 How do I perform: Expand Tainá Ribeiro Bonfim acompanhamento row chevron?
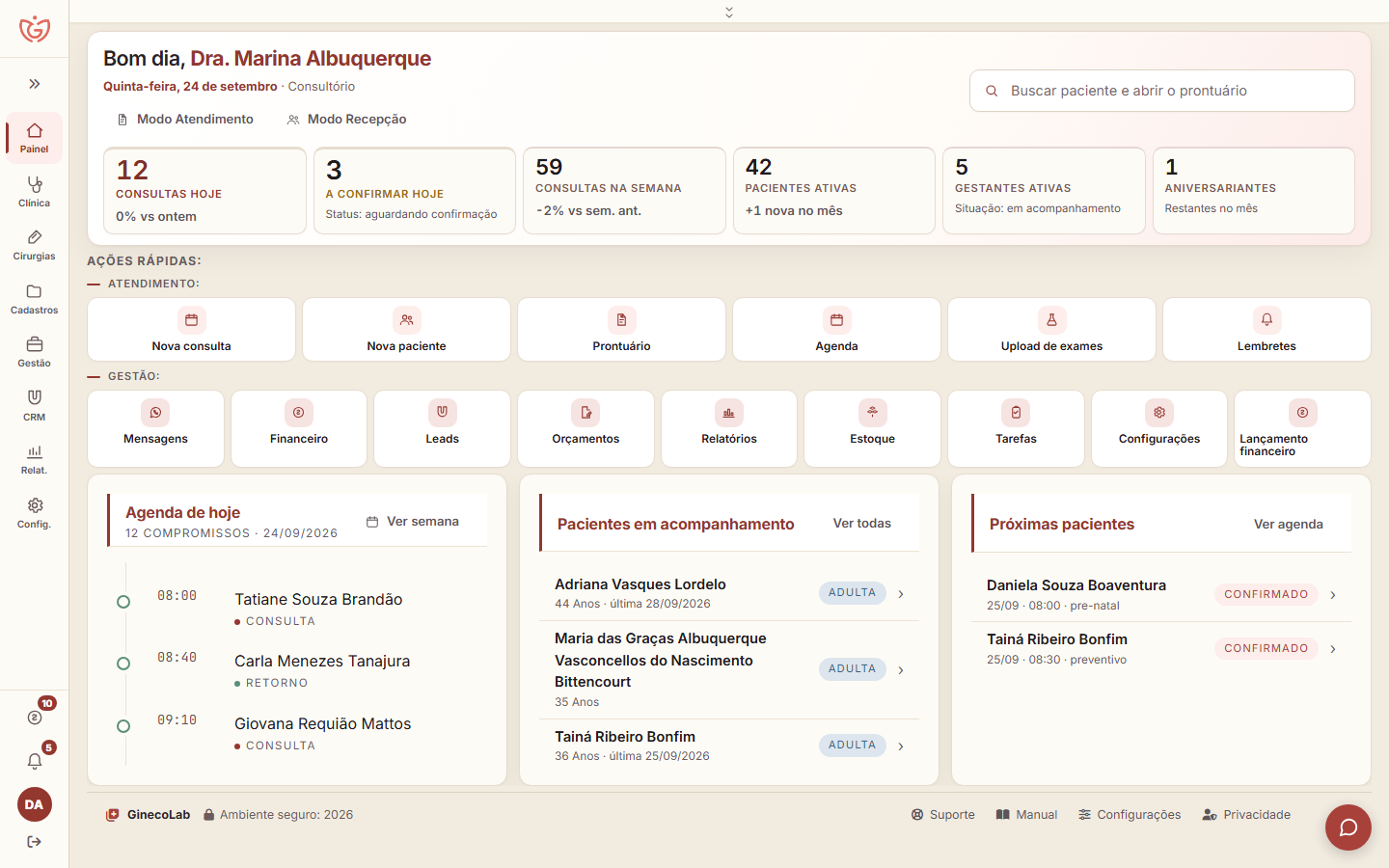click(901, 746)
